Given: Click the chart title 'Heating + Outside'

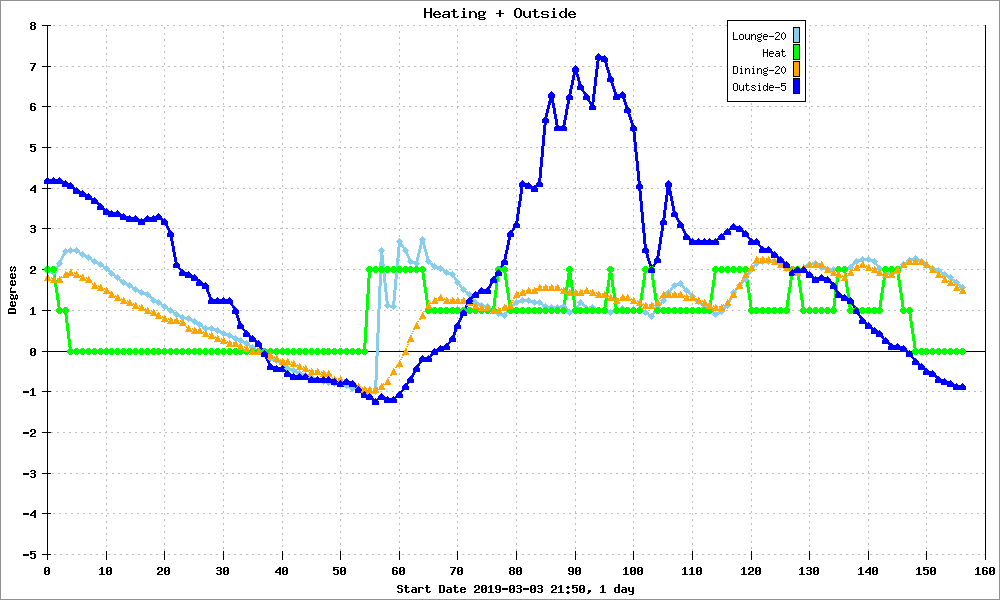Looking at the screenshot, I should [499, 13].
